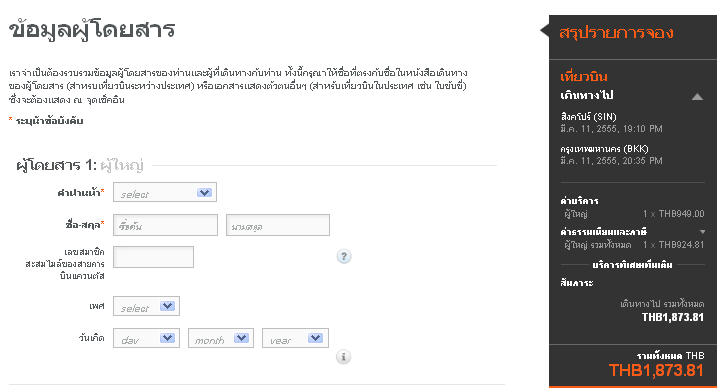The height and width of the screenshot is (392, 727).
Task: Open the birth month dropdown
Action: [221, 338]
